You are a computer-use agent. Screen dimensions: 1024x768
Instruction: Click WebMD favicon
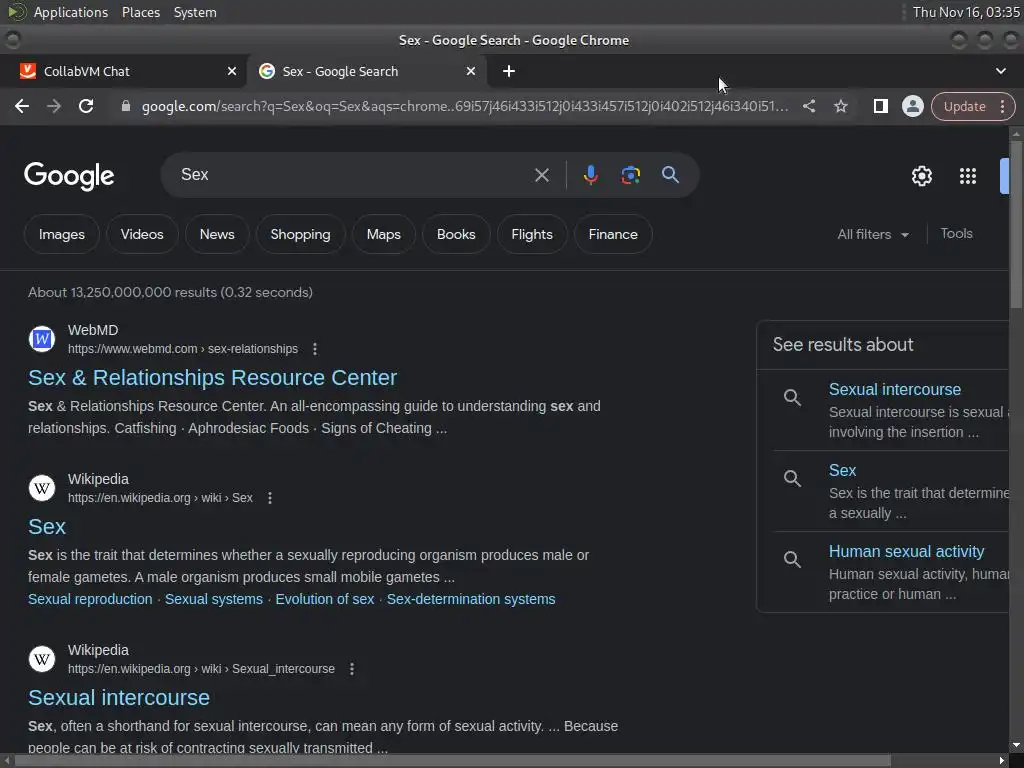point(42,339)
